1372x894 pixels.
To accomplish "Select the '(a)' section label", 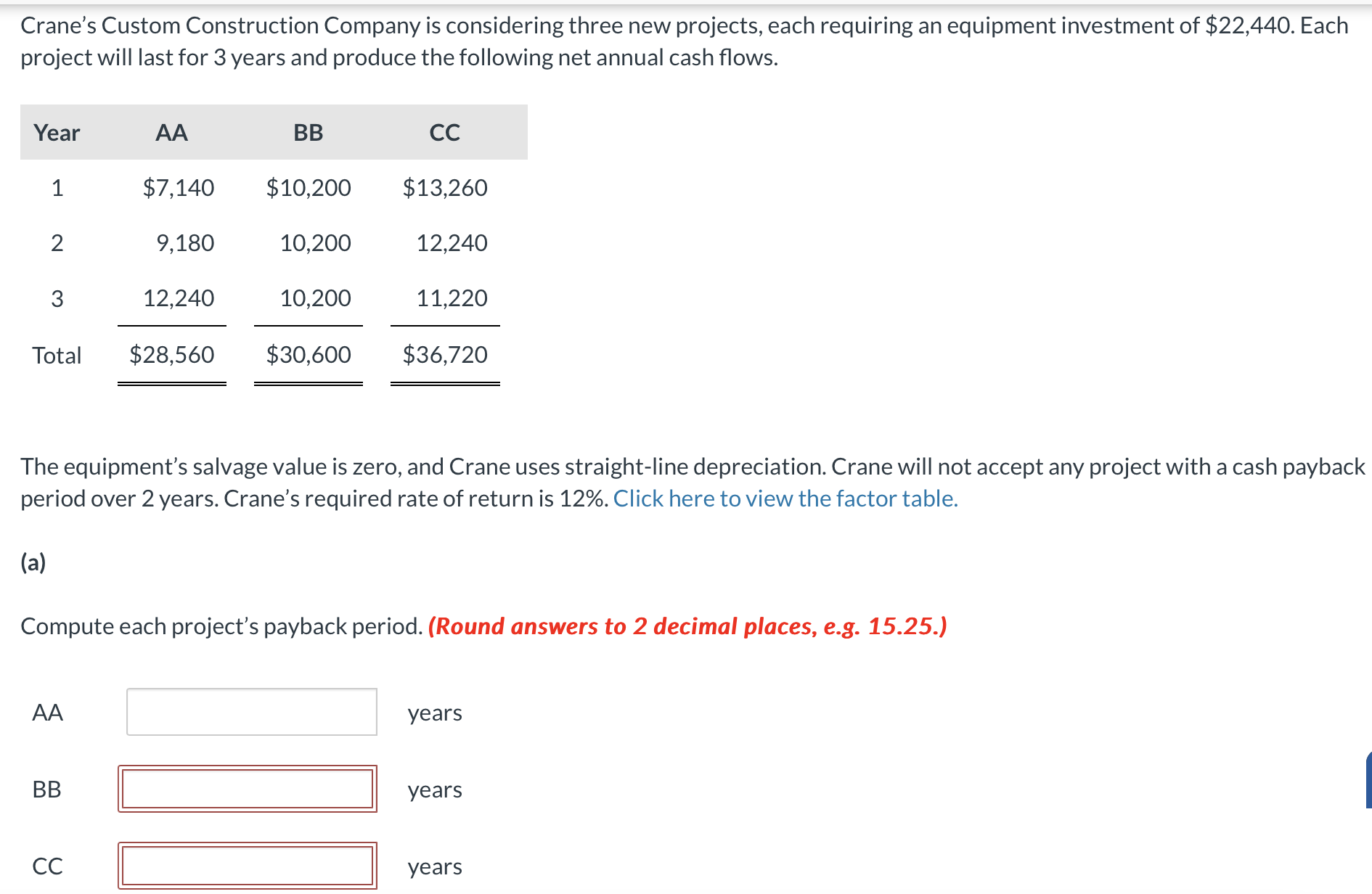I will pyautogui.click(x=31, y=562).
